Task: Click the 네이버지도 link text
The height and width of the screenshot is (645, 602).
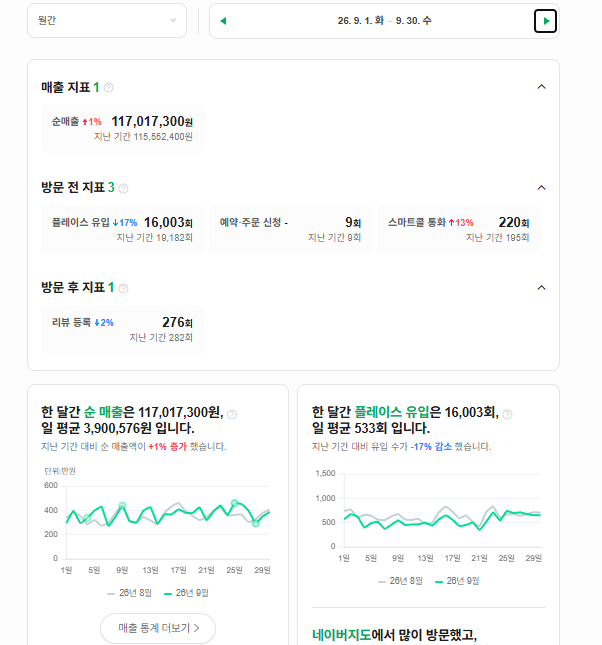Action: click(342, 635)
